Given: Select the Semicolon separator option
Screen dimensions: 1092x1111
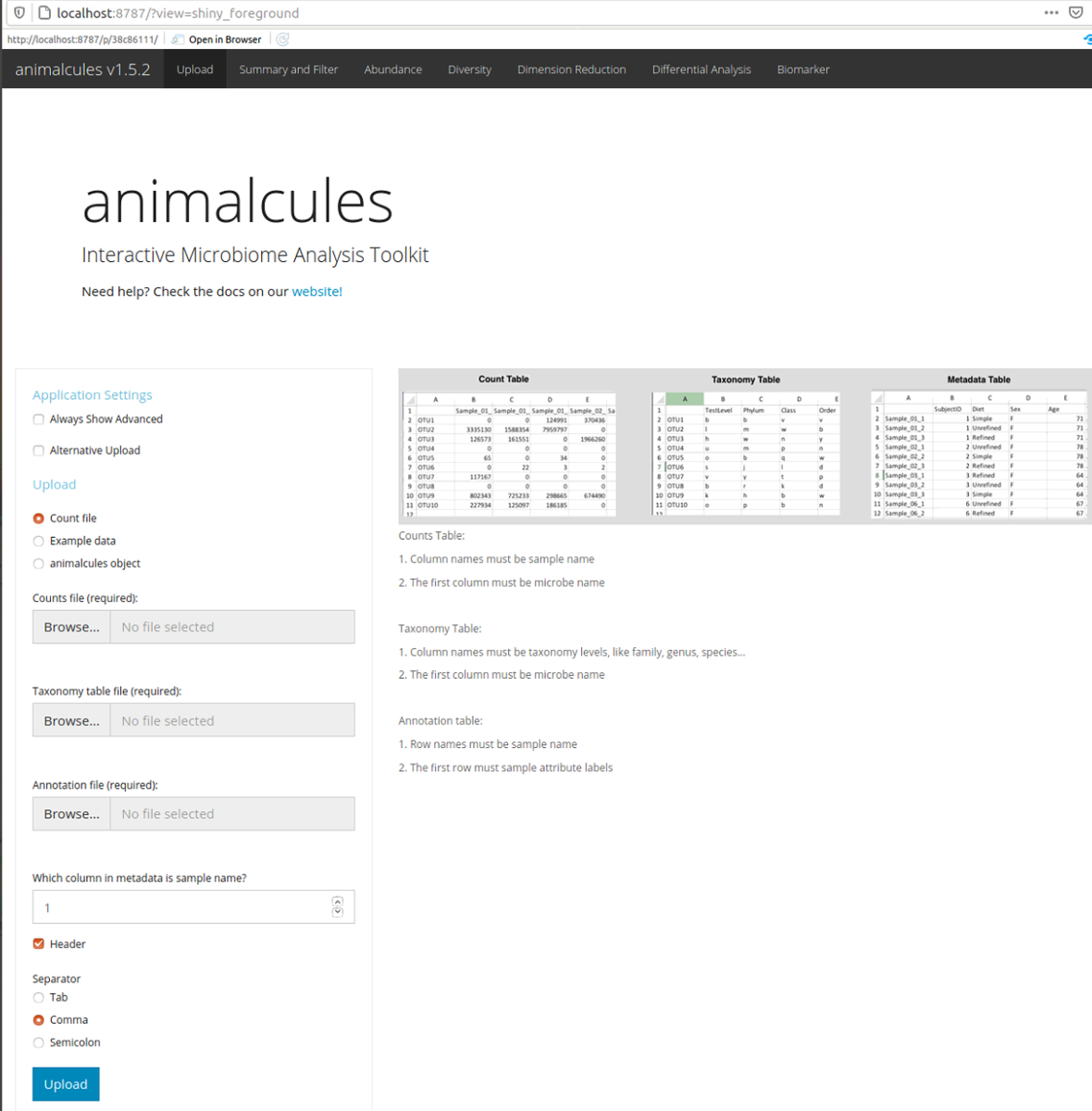Looking at the screenshot, I should [39, 1042].
